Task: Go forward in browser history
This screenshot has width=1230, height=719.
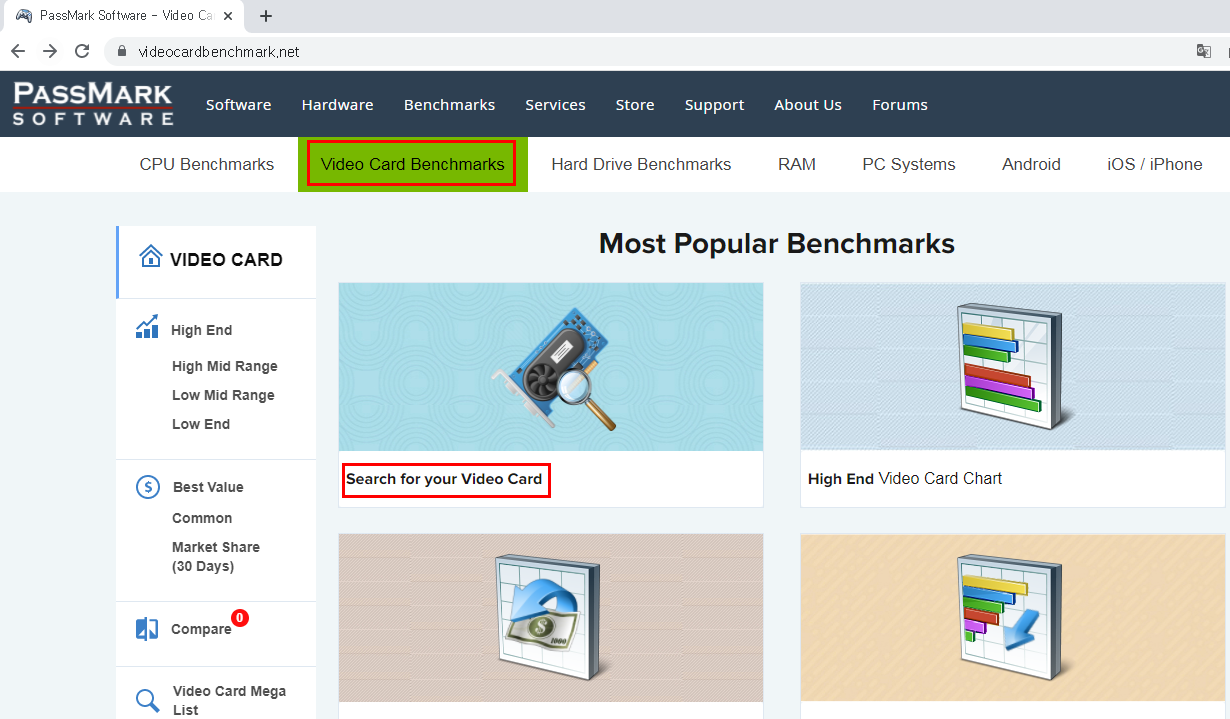Action: [50, 51]
